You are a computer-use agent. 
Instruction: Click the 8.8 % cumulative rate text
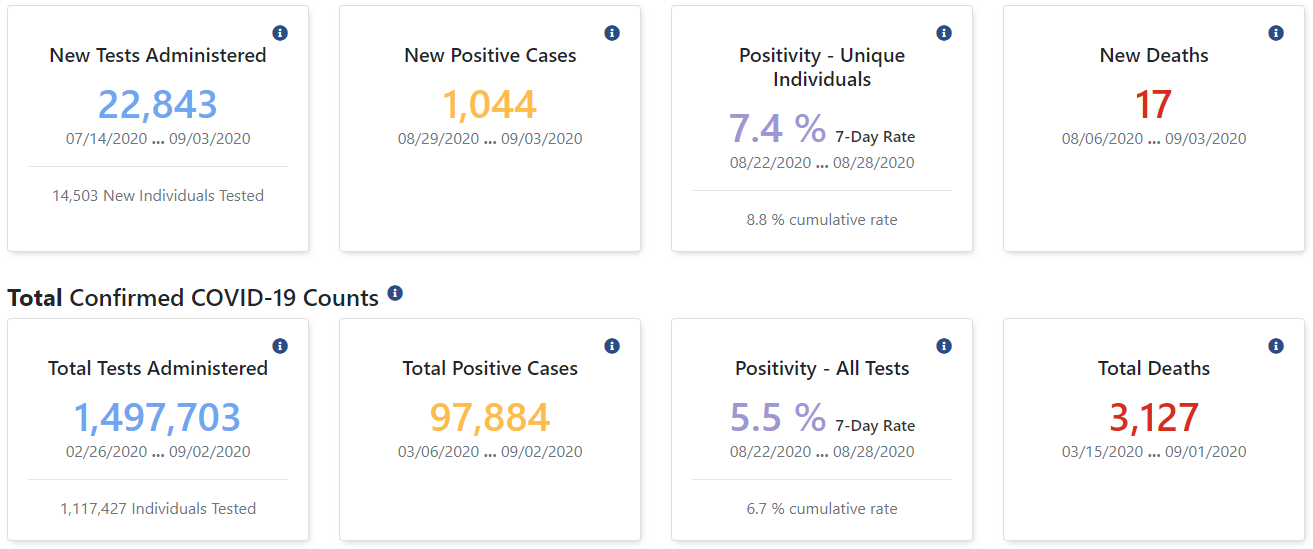point(822,220)
